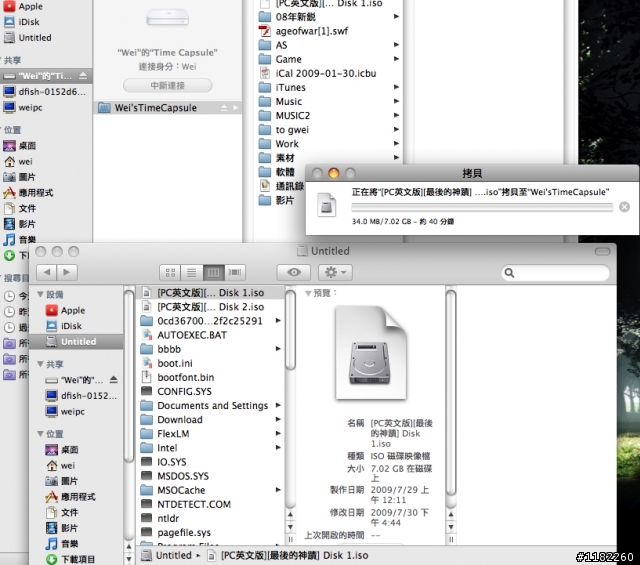Select bootfont.bin file
The width and height of the screenshot is (640, 565).
click(x=186, y=377)
